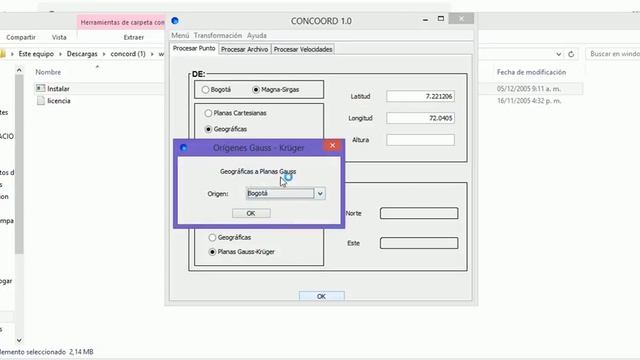Open the Extraer ribbon tab

click(134, 37)
